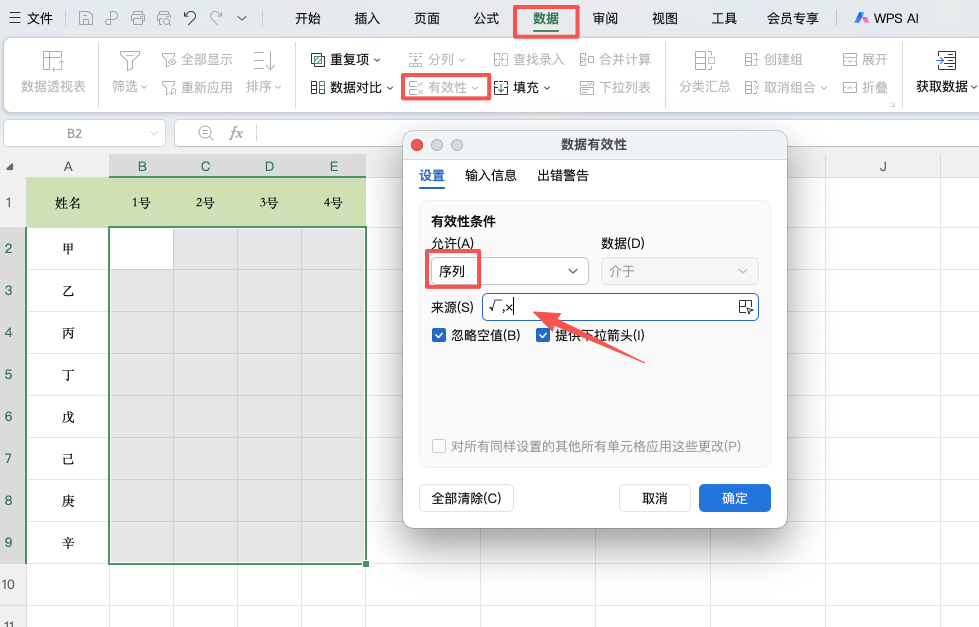This screenshot has width=979, height=627.
Task: Click the outline group dialog launcher
Action: point(892,104)
